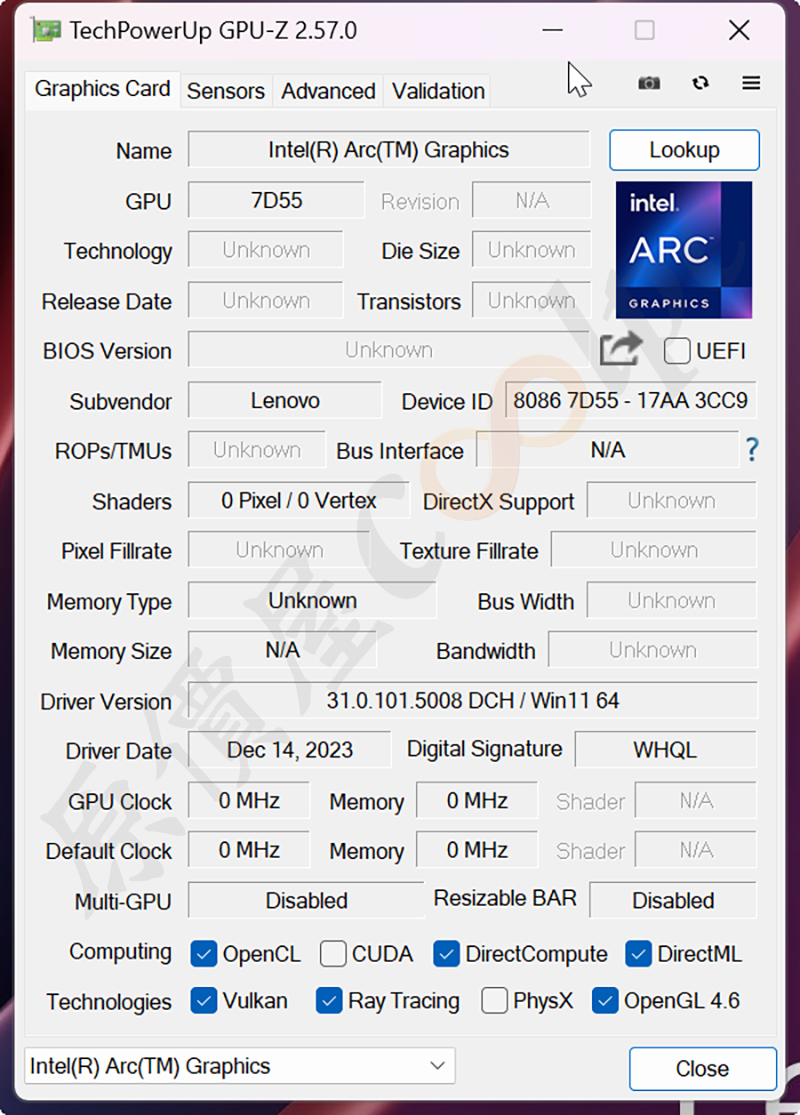Viewport: 800px width, 1115px height.
Task: Click the ROPs/TMUs field showing Unknown
Action: (257, 450)
